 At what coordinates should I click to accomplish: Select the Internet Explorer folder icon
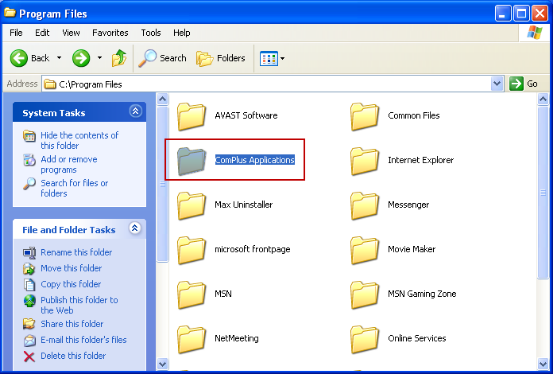[x=364, y=161]
